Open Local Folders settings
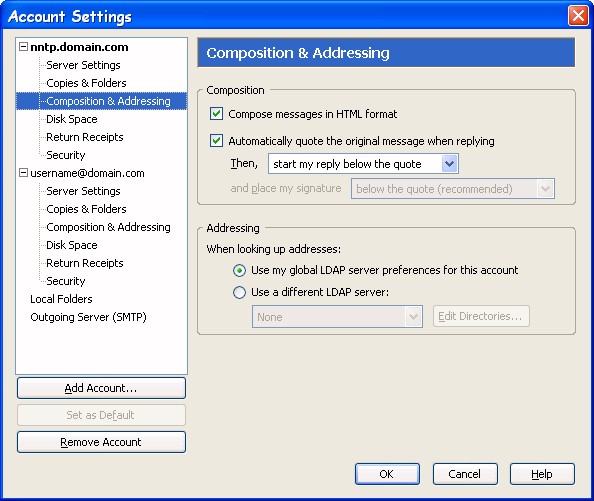Viewport: 594px width, 501px height. (x=61, y=299)
